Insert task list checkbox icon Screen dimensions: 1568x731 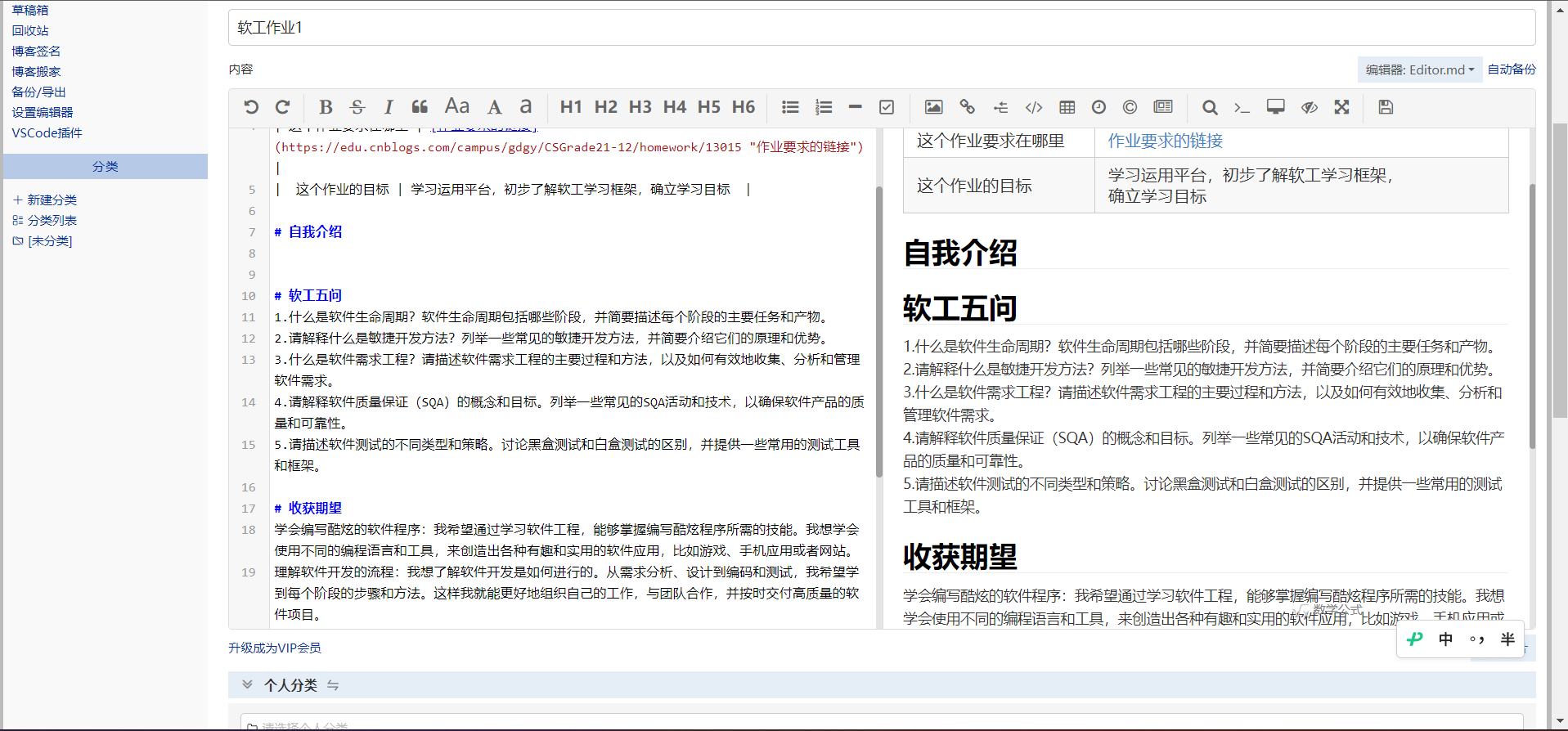pyautogui.click(x=887, y=107)
